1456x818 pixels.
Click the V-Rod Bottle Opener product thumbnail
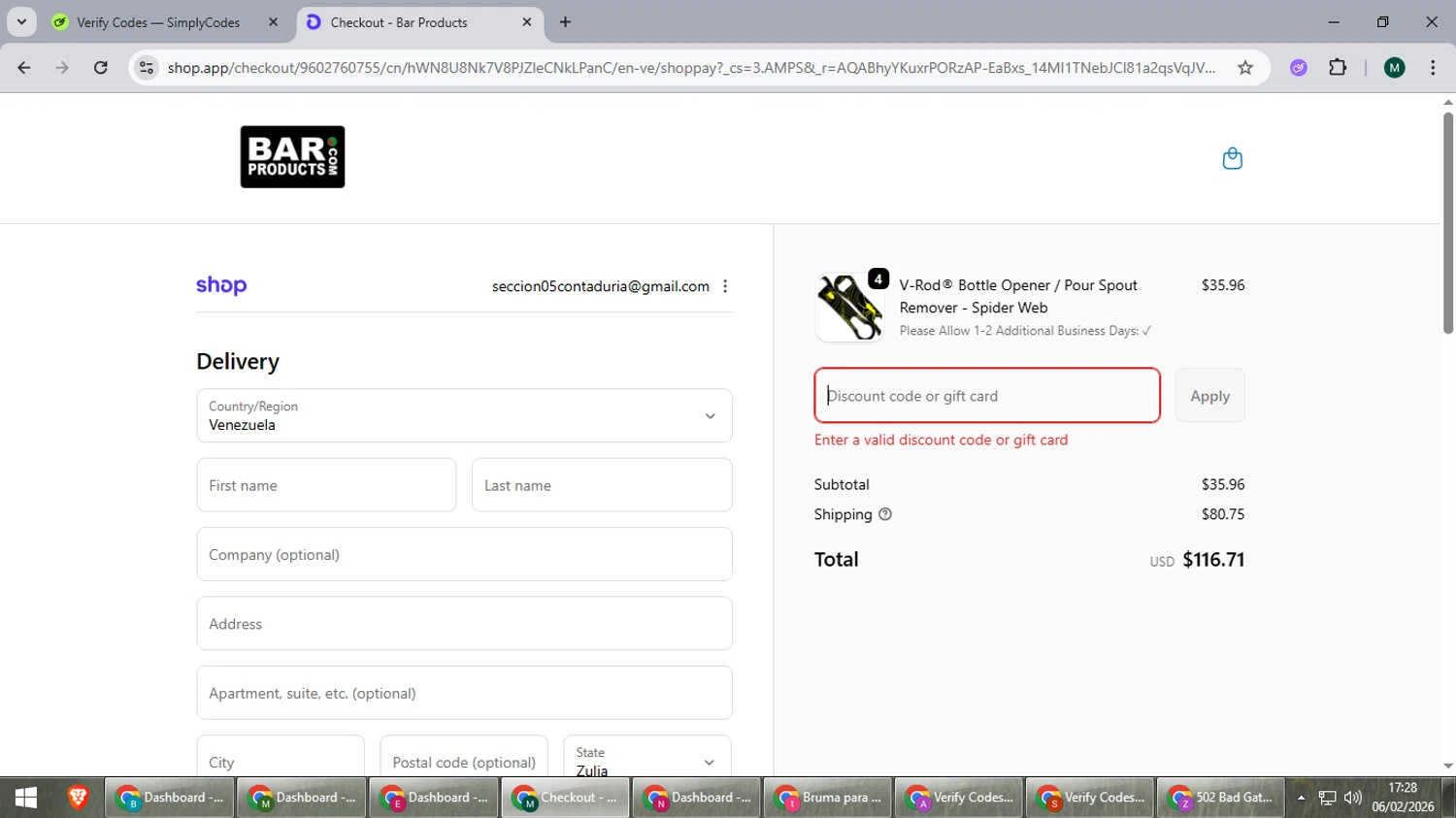pyautogui.click(x=849, y=307)
